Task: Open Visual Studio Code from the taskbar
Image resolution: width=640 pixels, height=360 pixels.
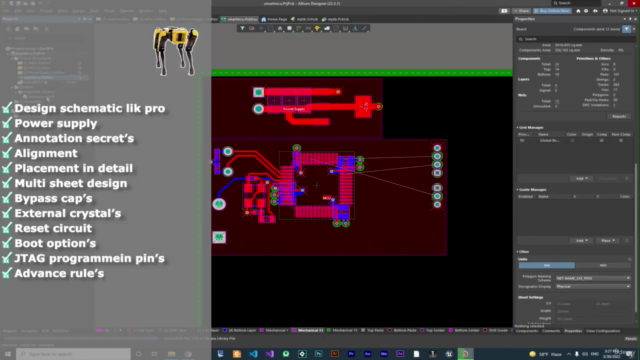Action: (x=253, y=354)
